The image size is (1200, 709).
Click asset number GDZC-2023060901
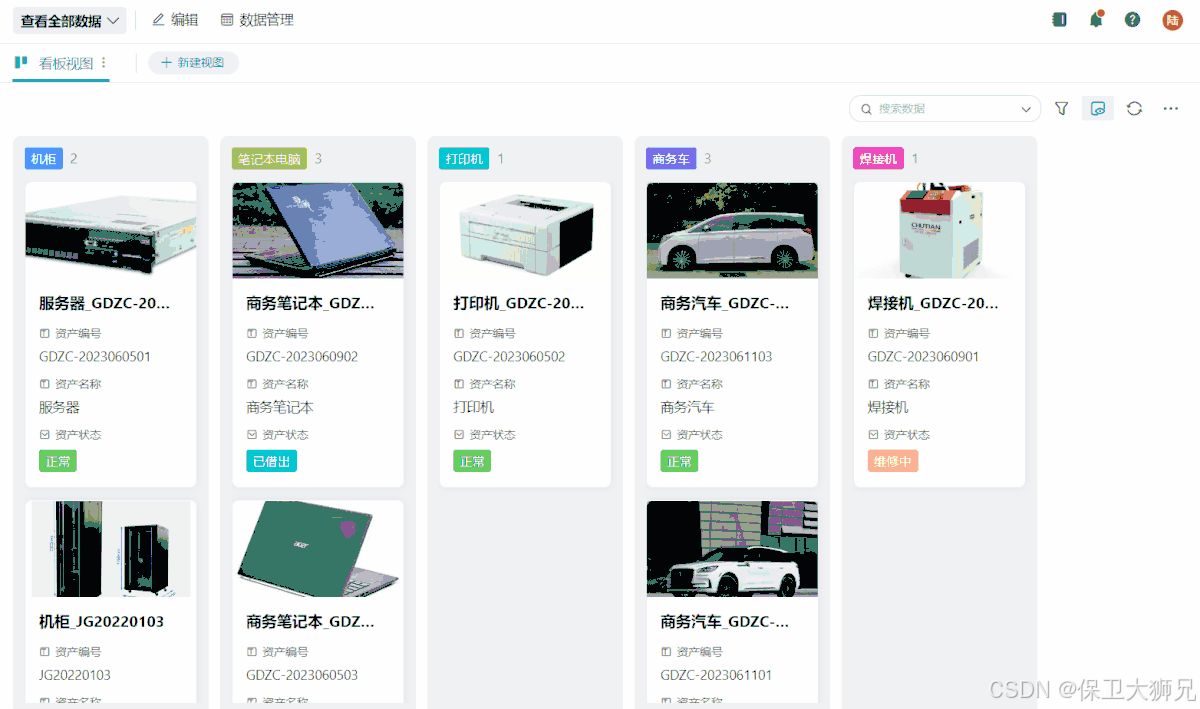pyautogui.click(x=923, y=357)
